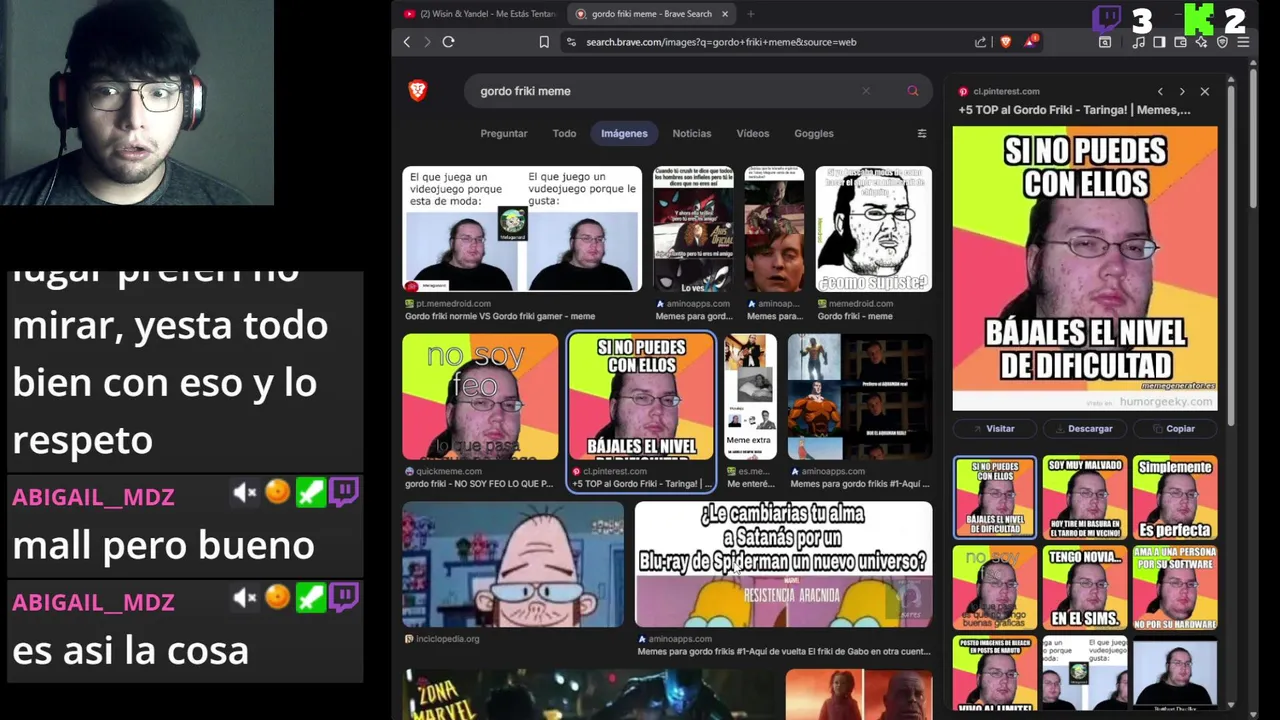Click the chat message 'es asi la cosa'
The width and height of the screenshot is (1280, 720).
[x=130, y=651]
